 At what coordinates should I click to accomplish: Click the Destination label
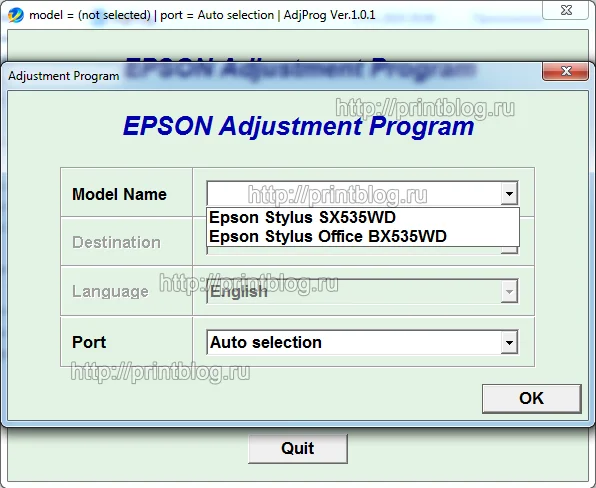116,242
